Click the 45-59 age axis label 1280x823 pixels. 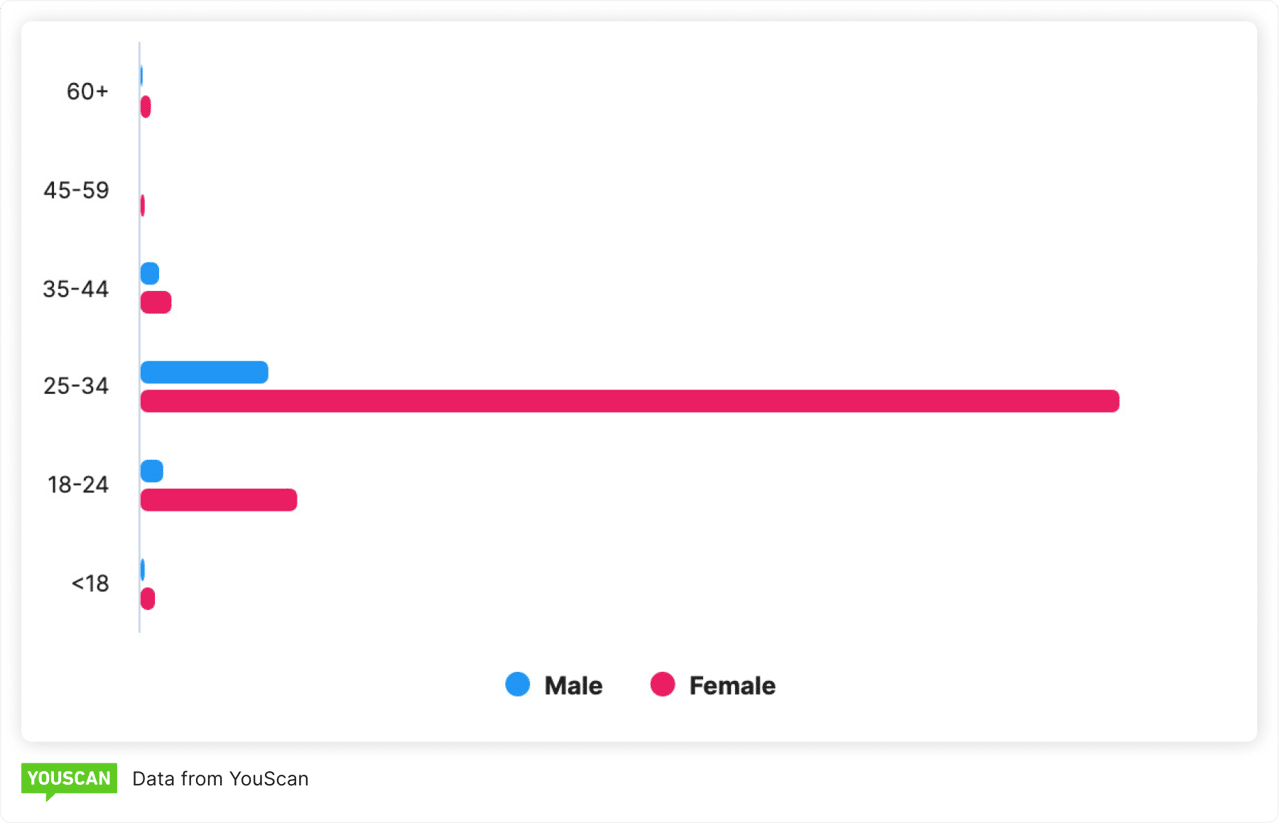tap(76, 190)
